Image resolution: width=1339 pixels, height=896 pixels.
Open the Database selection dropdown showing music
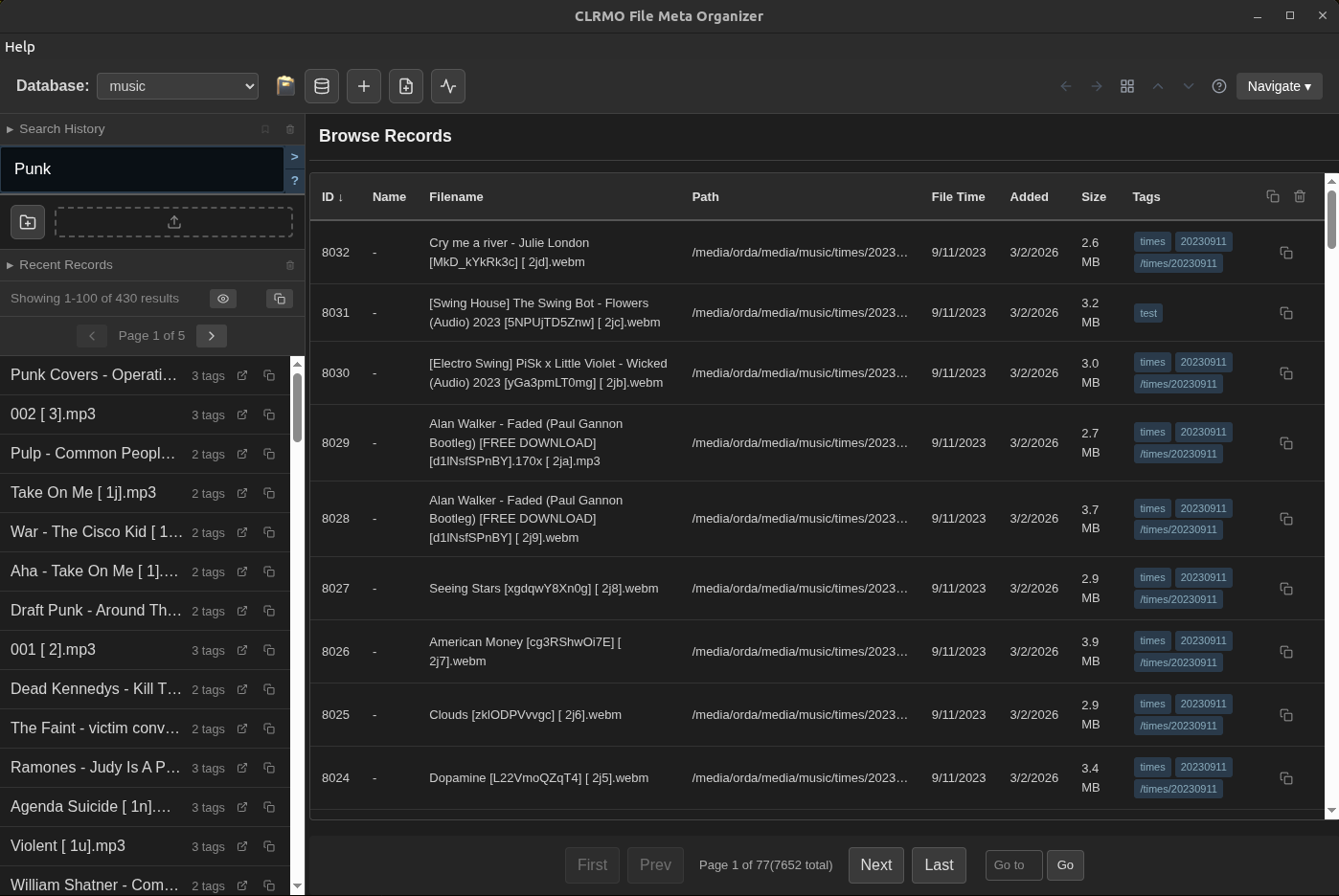pyautogui.click(x=177, y=86)
